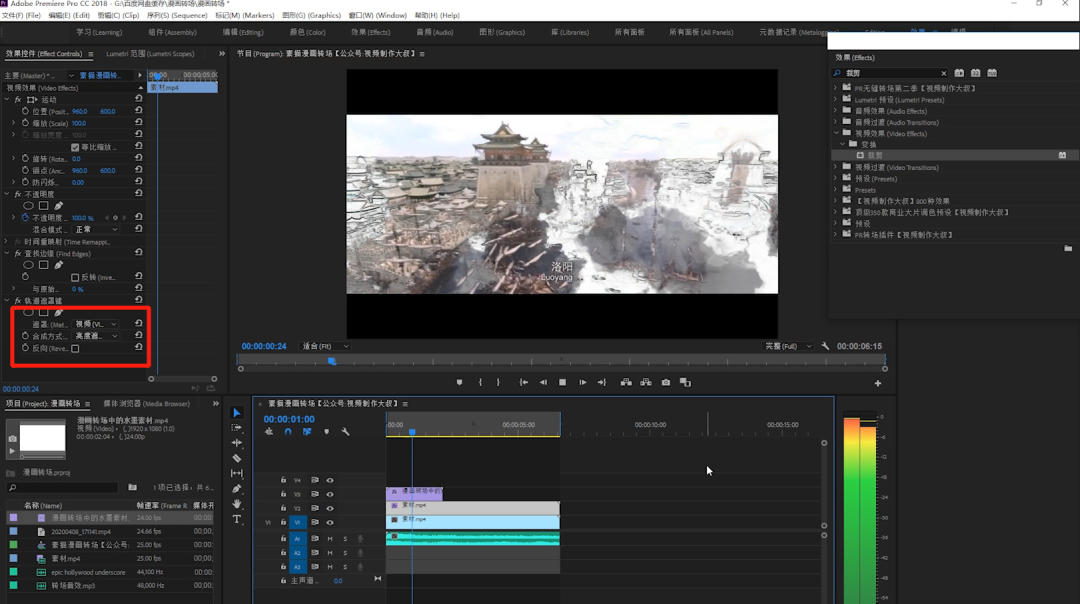Step forward one frame
This screenshot has width=1080, height=604.
583,382
